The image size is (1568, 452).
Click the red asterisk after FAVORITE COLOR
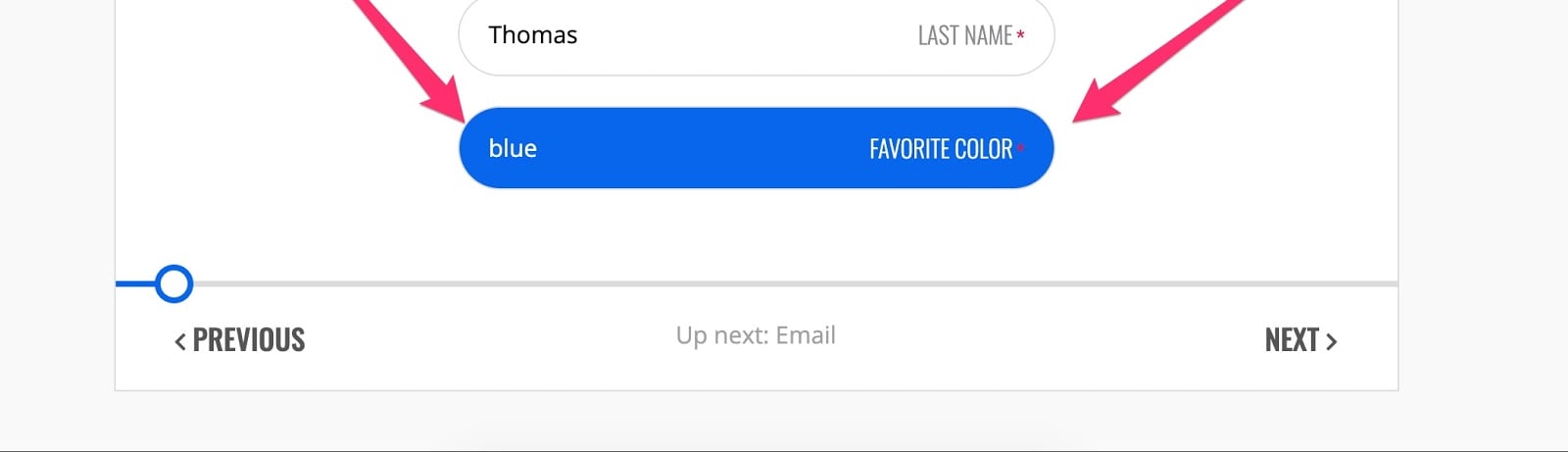coord(1021,147)
